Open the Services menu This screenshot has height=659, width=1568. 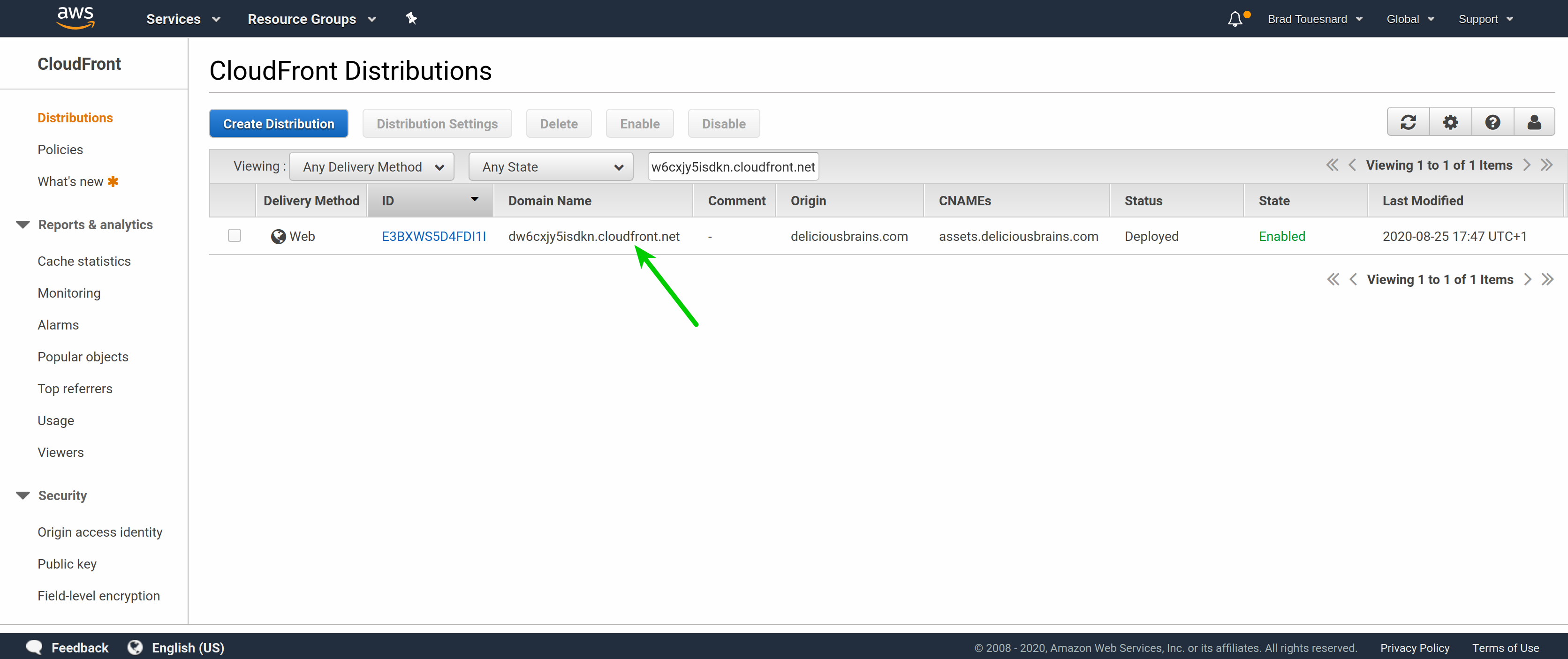[182, 19]
